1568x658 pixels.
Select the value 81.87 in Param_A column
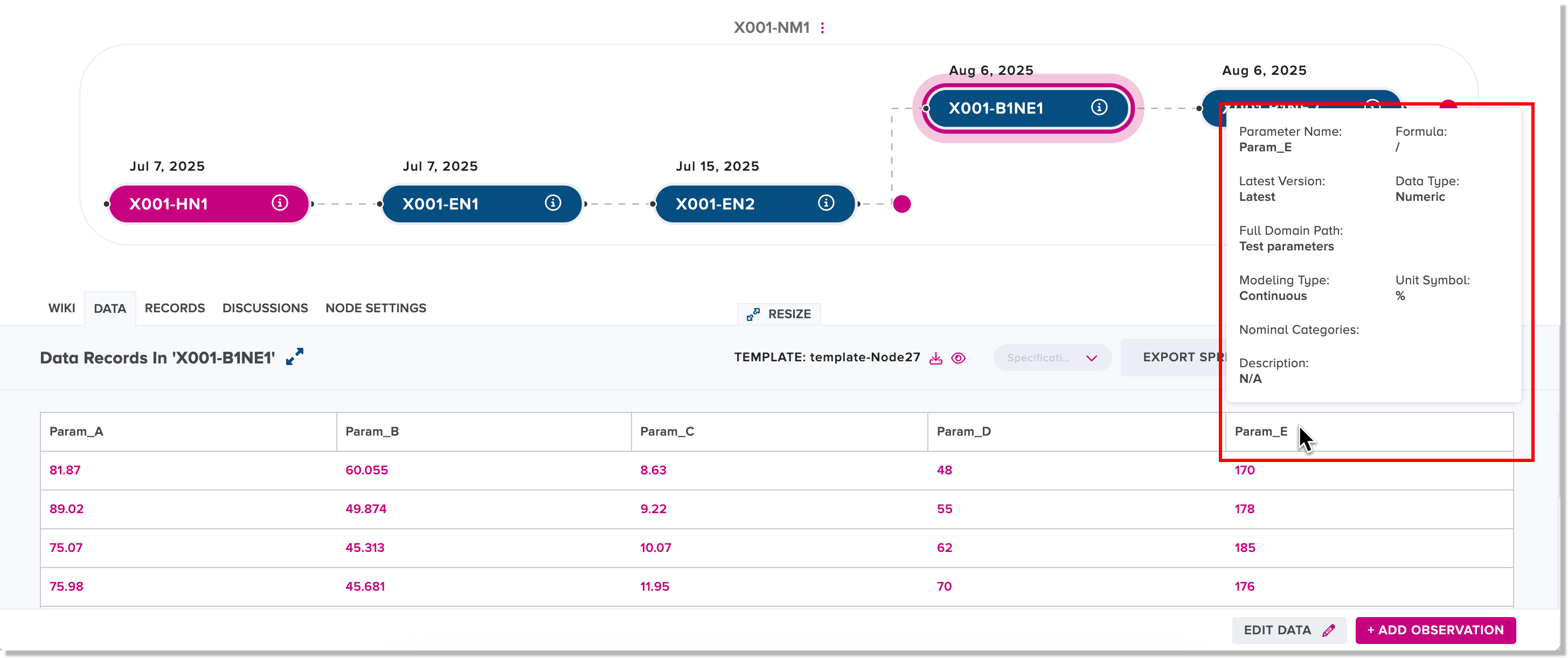pyautogui.click(x=66, y=470)
